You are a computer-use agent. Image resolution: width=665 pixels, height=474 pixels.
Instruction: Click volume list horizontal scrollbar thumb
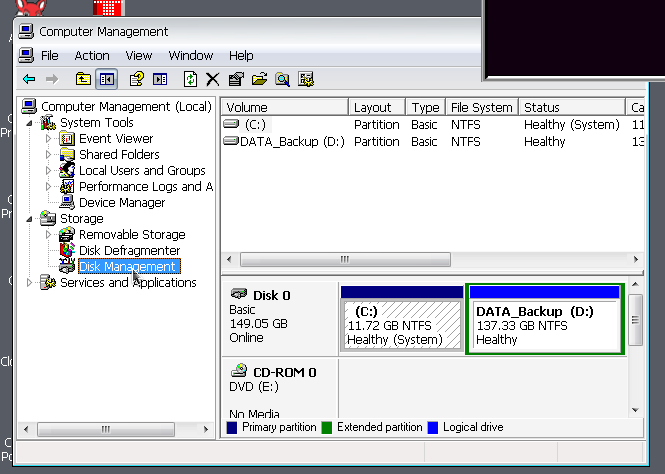345,259
